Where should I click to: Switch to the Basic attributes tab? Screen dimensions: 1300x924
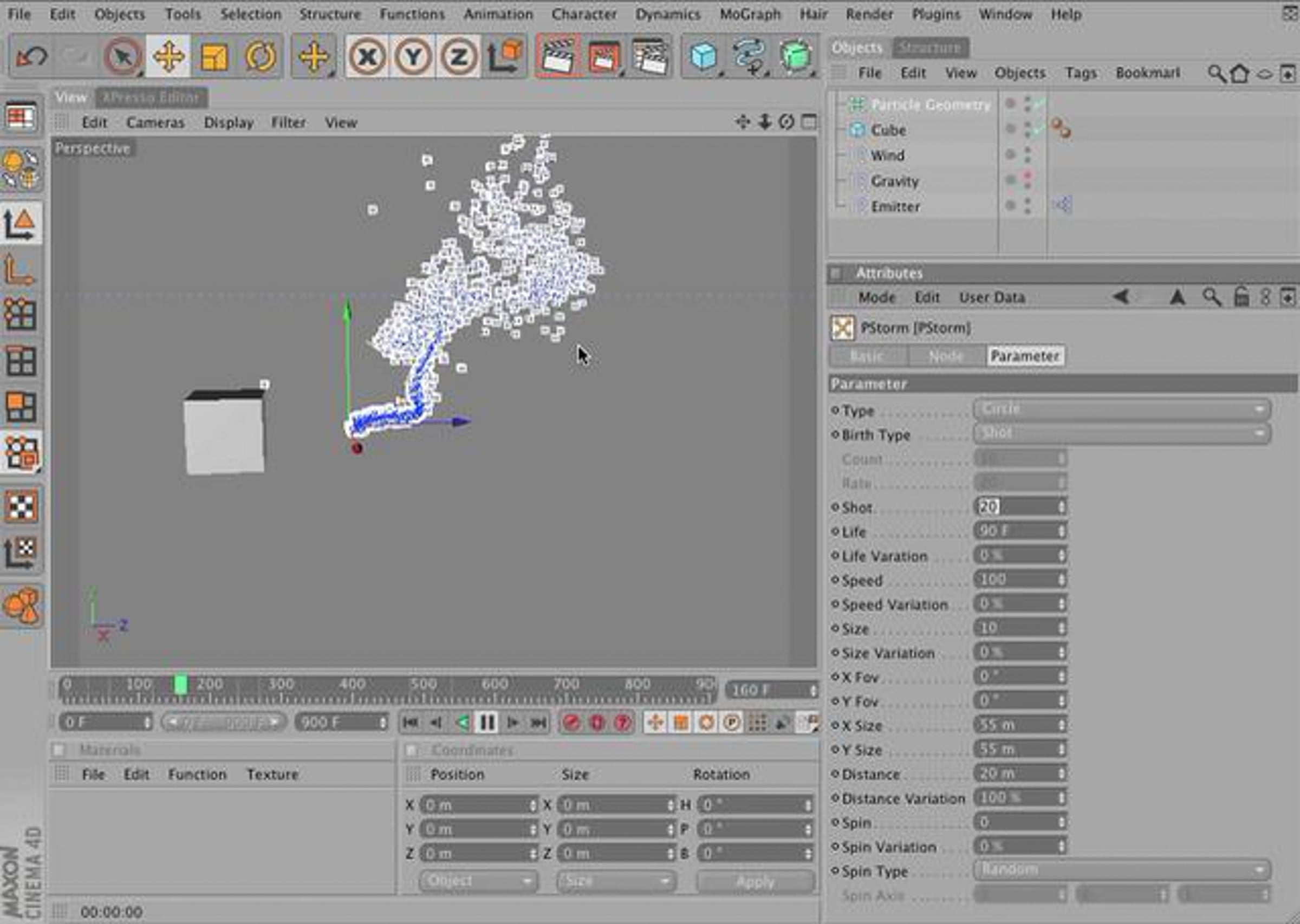[867, 356]
